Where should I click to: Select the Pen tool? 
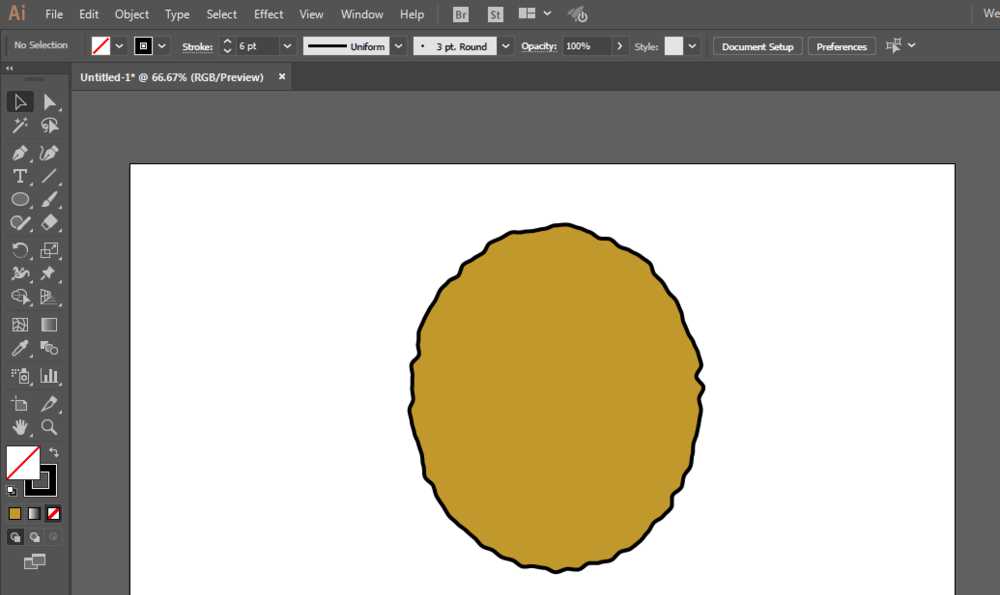click(19, 153)
